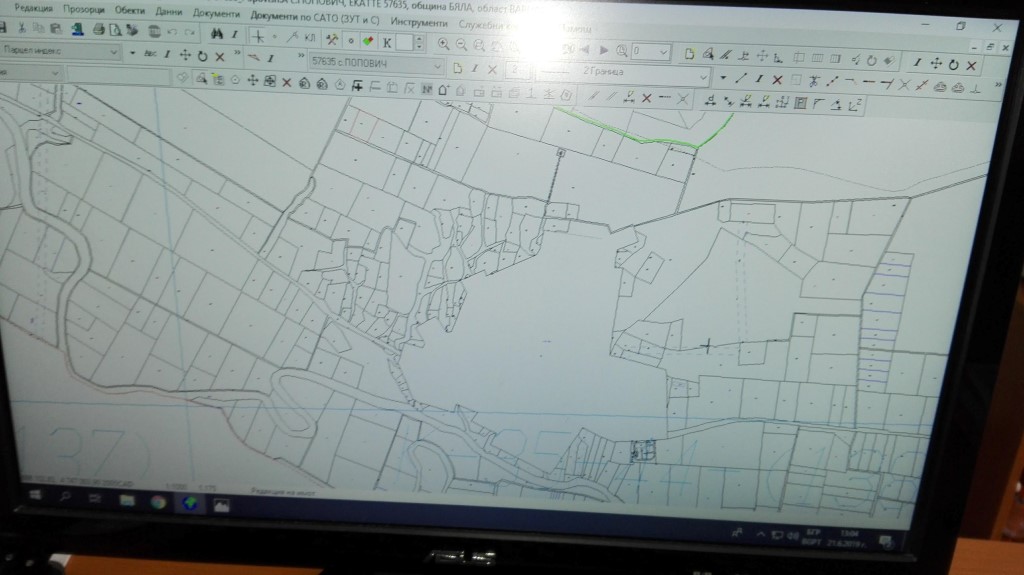Open the Инструменти menu
The width and height of the screenshot is (1024, 575).
coord(419,21)
